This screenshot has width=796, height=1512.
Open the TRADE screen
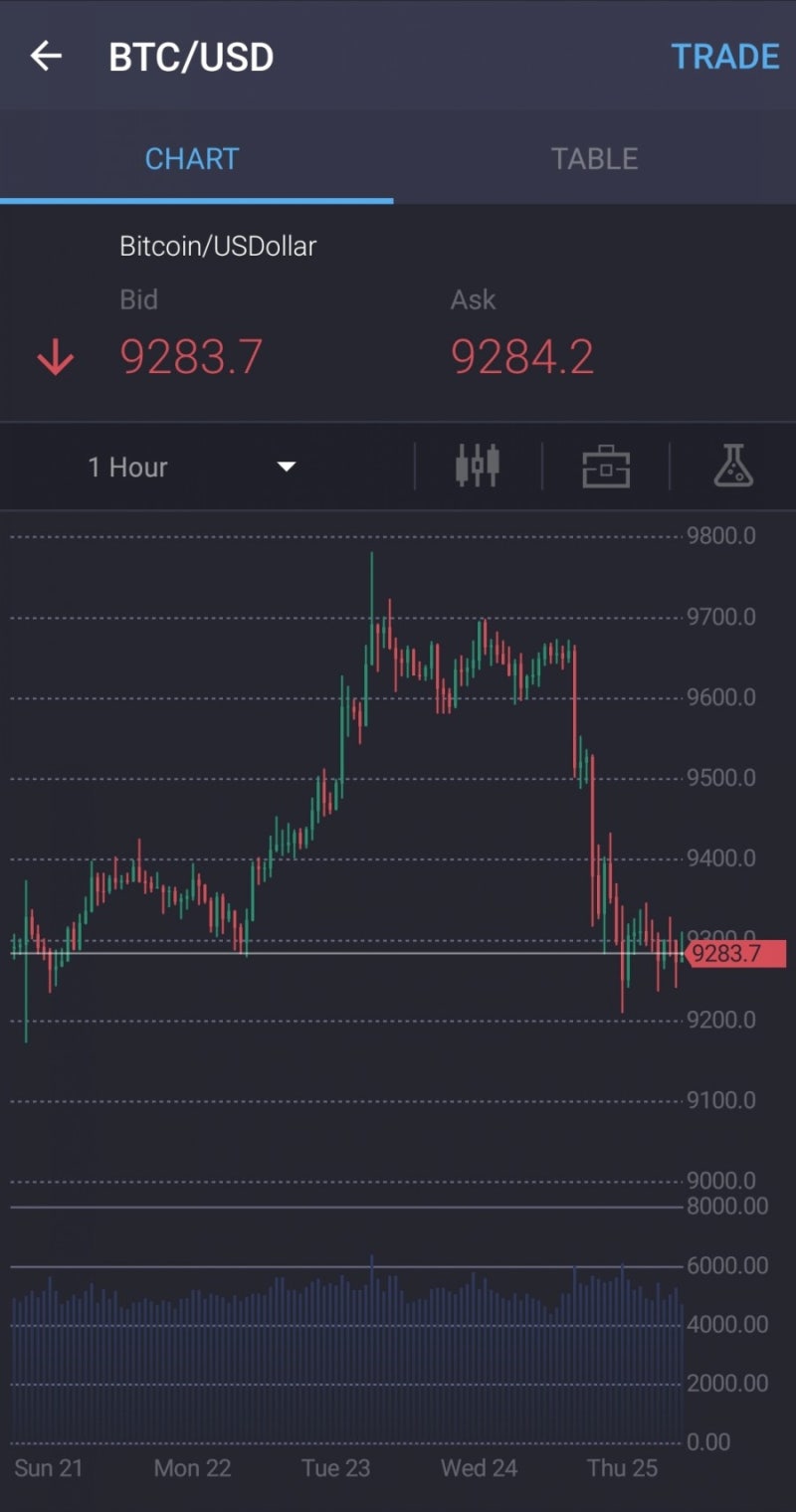[x=726, y=56]
